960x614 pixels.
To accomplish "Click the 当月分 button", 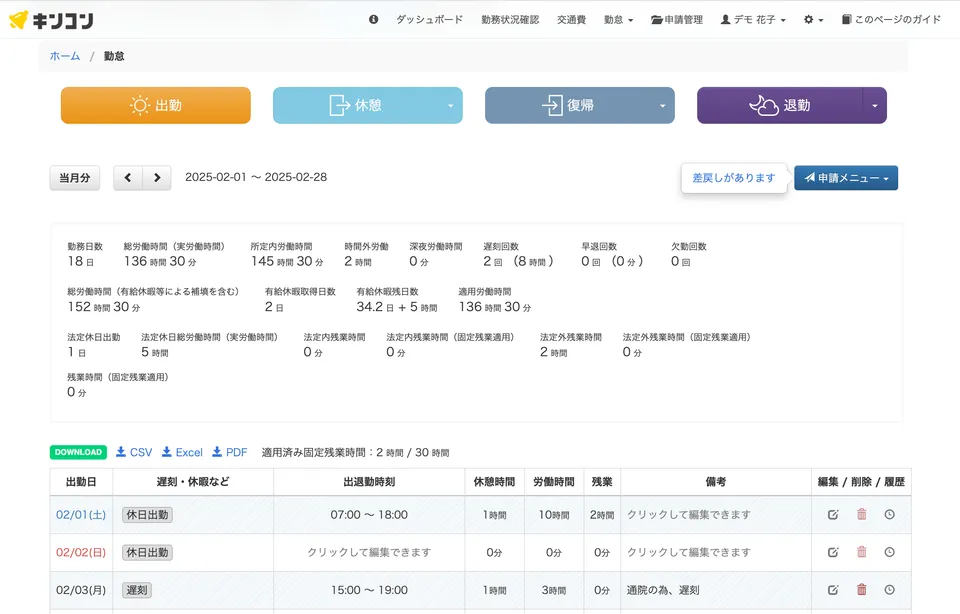I will (74, 177).
